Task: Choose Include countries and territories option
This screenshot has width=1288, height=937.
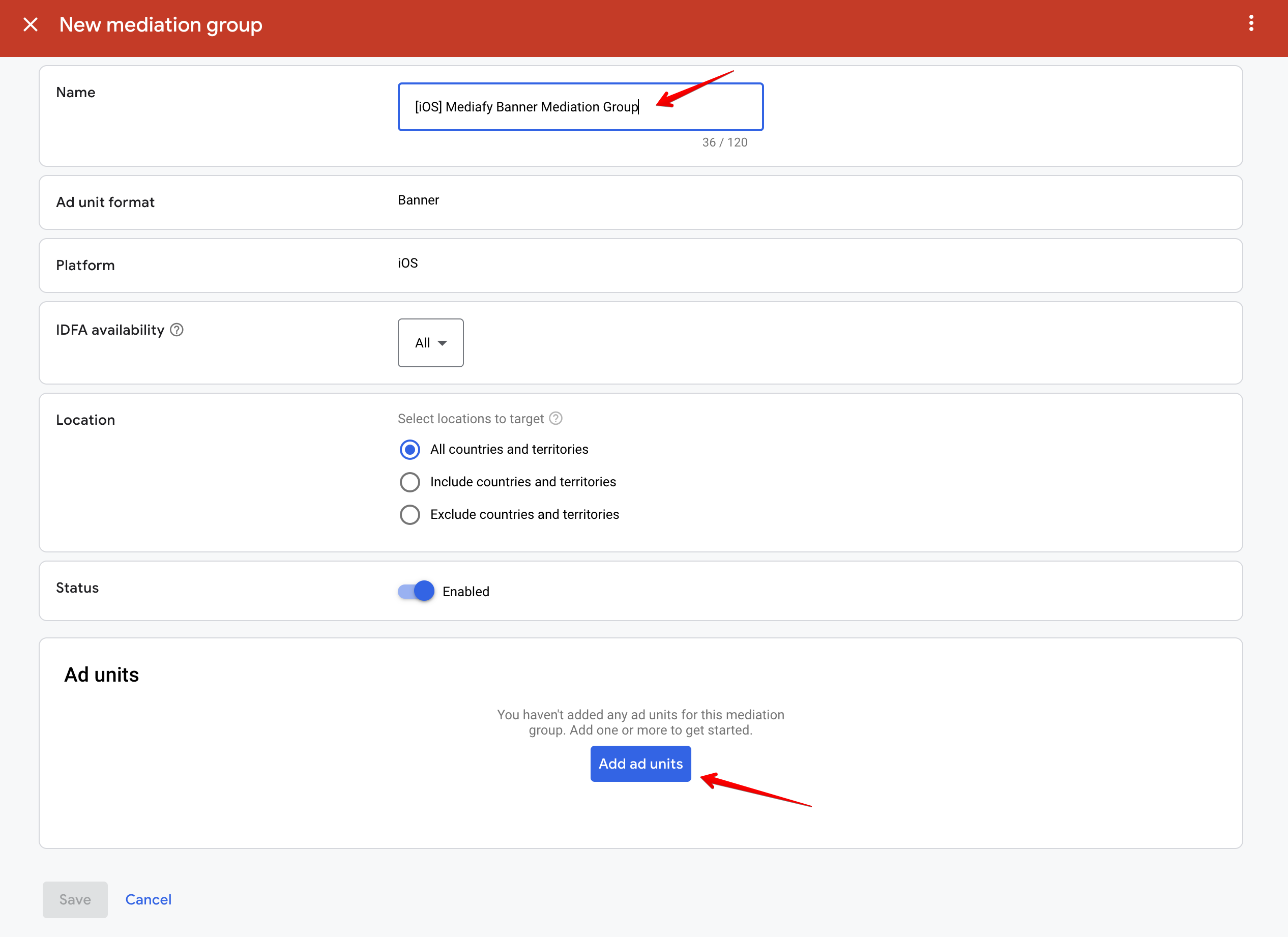Action: 409,482
